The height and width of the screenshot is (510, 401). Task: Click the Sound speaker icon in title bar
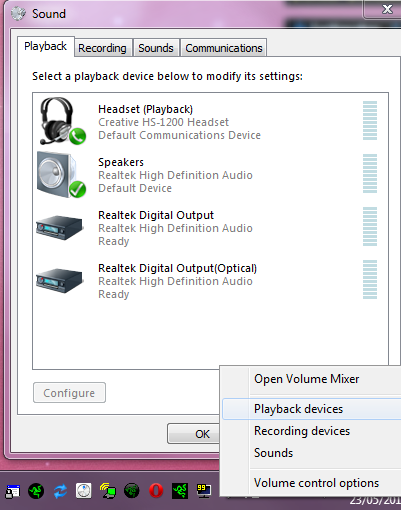tap(18, 13)
